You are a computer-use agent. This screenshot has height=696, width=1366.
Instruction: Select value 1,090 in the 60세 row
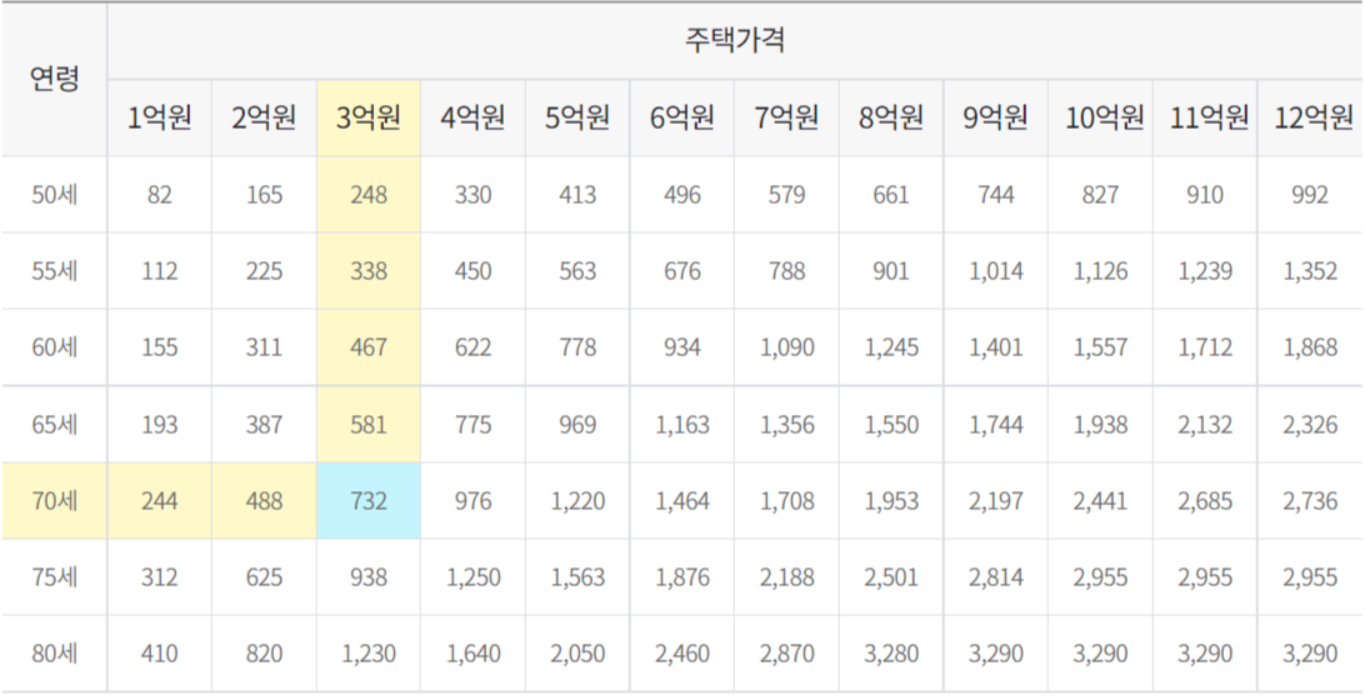[786, 348]
